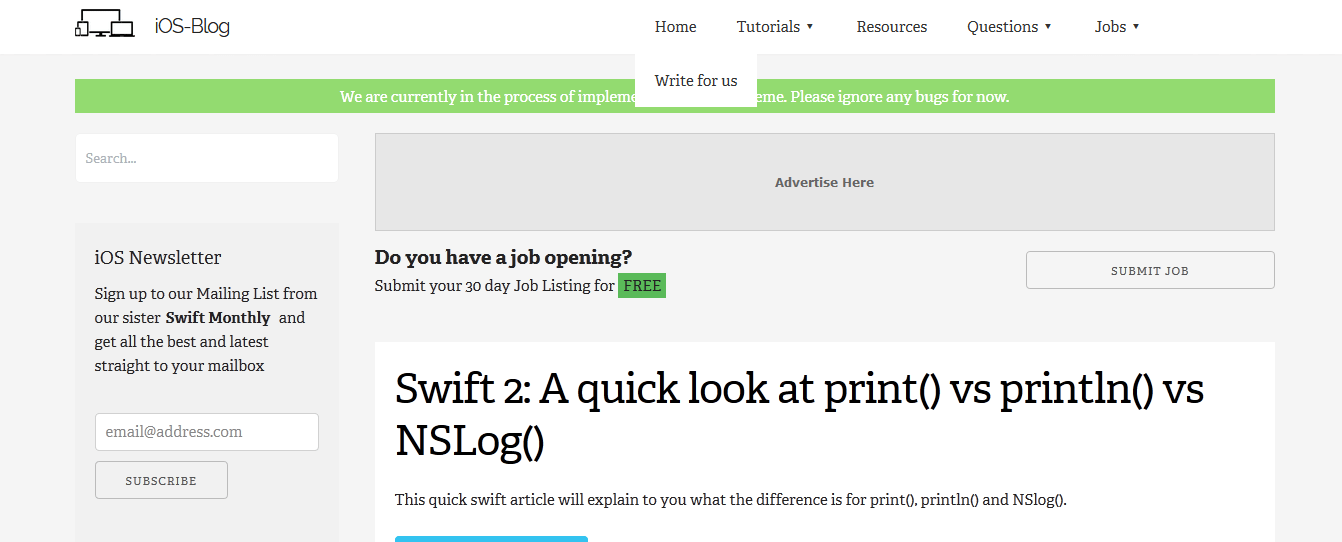Open the iOS-Blog site title link
This screenshot has height=542, width=1342.
192,27
